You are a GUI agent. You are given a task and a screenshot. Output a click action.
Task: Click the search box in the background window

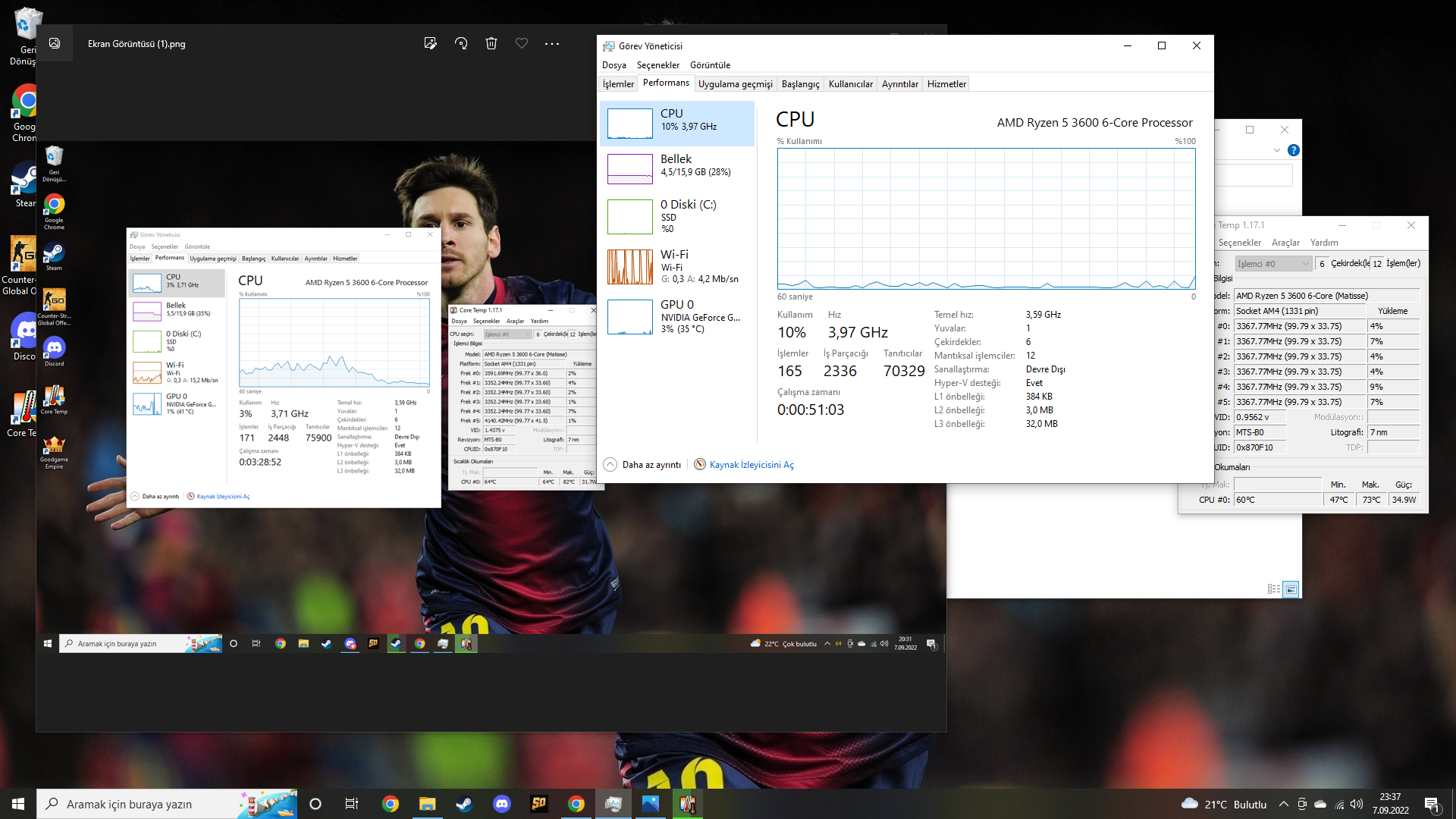pyautogui.click(x=1253, y=175)
